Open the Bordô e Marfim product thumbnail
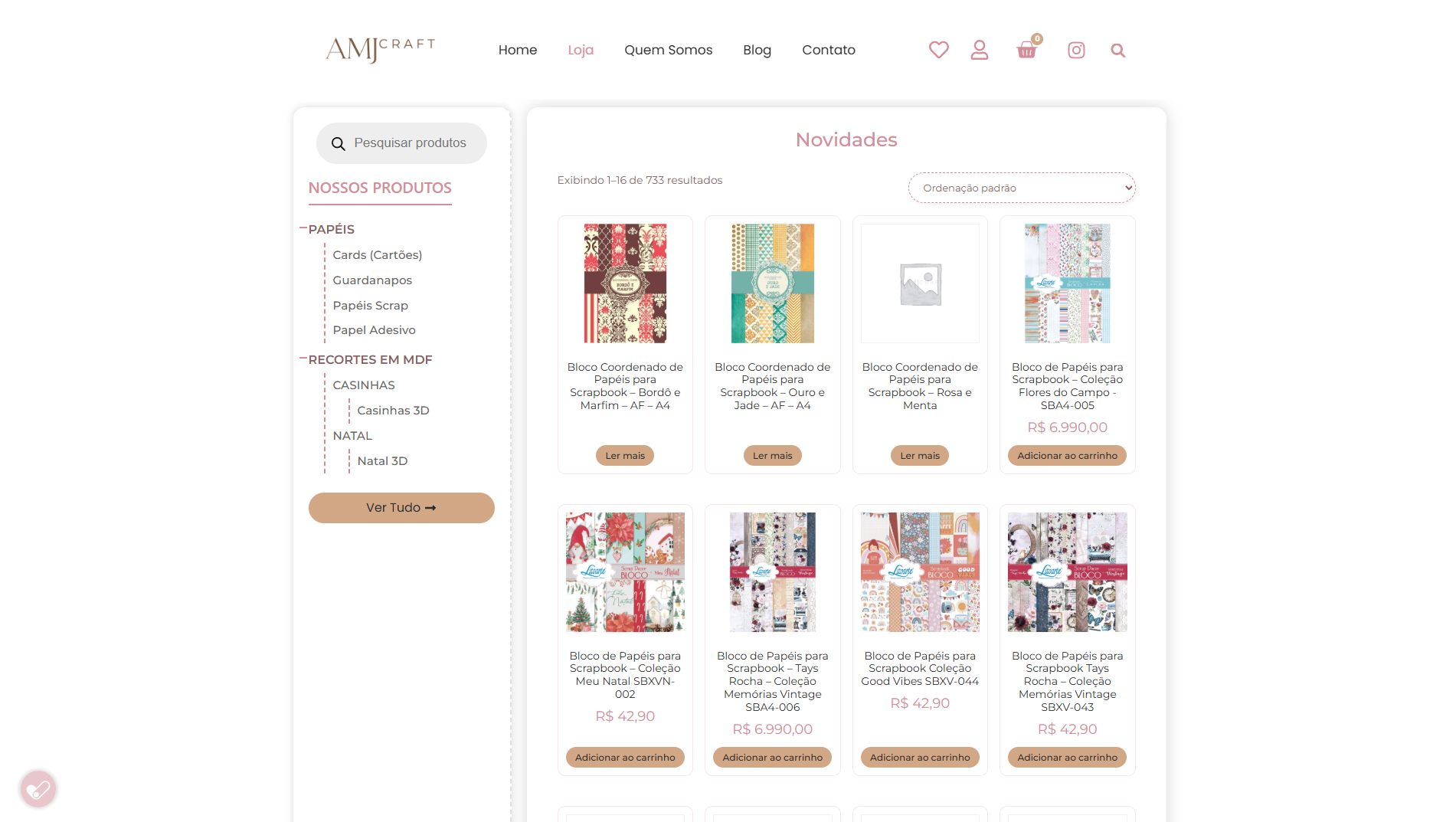 coord(625,283)
